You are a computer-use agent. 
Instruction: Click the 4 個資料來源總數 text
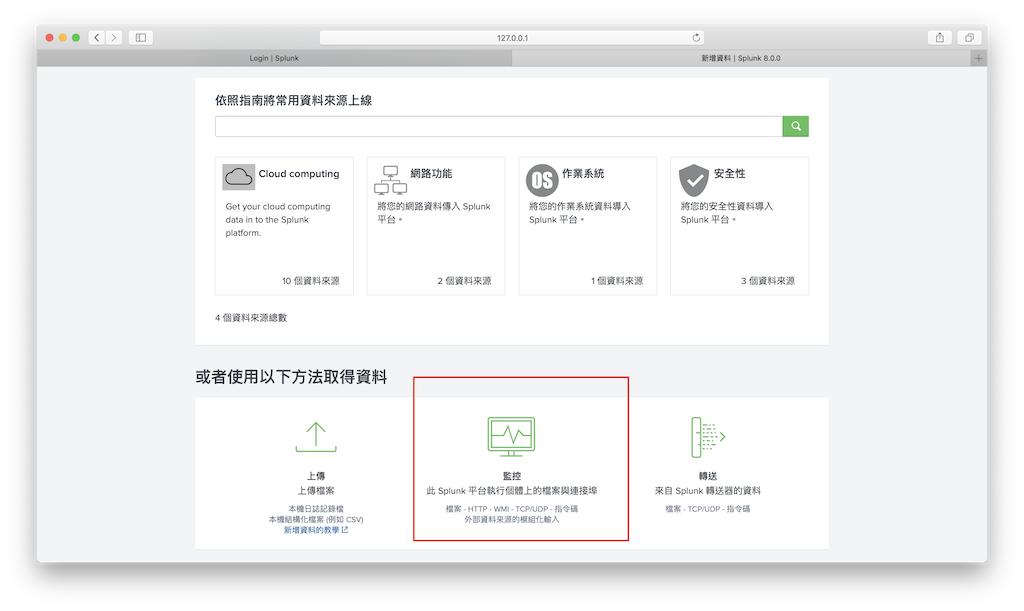(x=251, y=318)
